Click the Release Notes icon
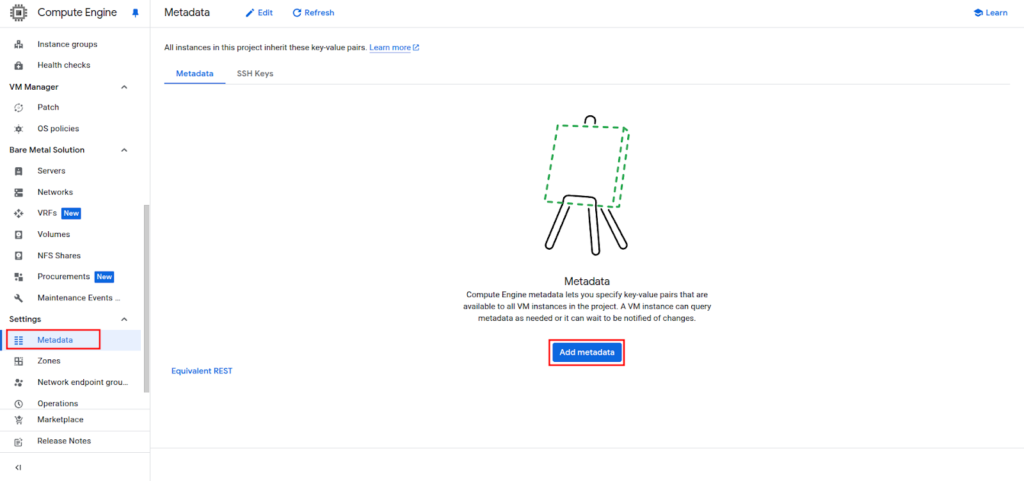Viewport: 1024px width, 481px height. click(18, 441)
